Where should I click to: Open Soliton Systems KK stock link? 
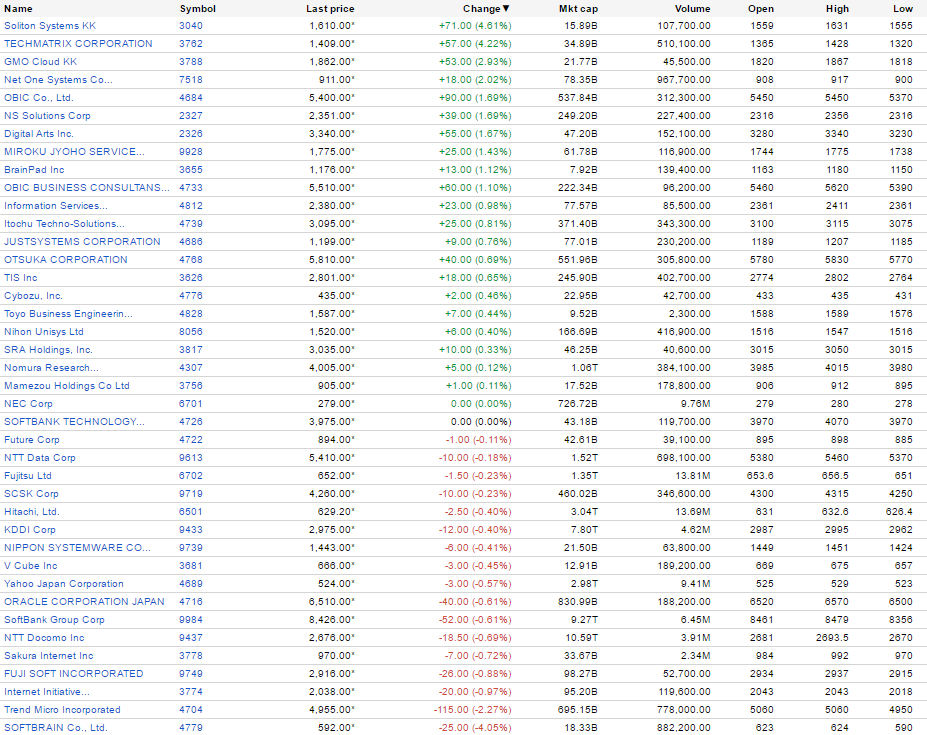(50, 26)
